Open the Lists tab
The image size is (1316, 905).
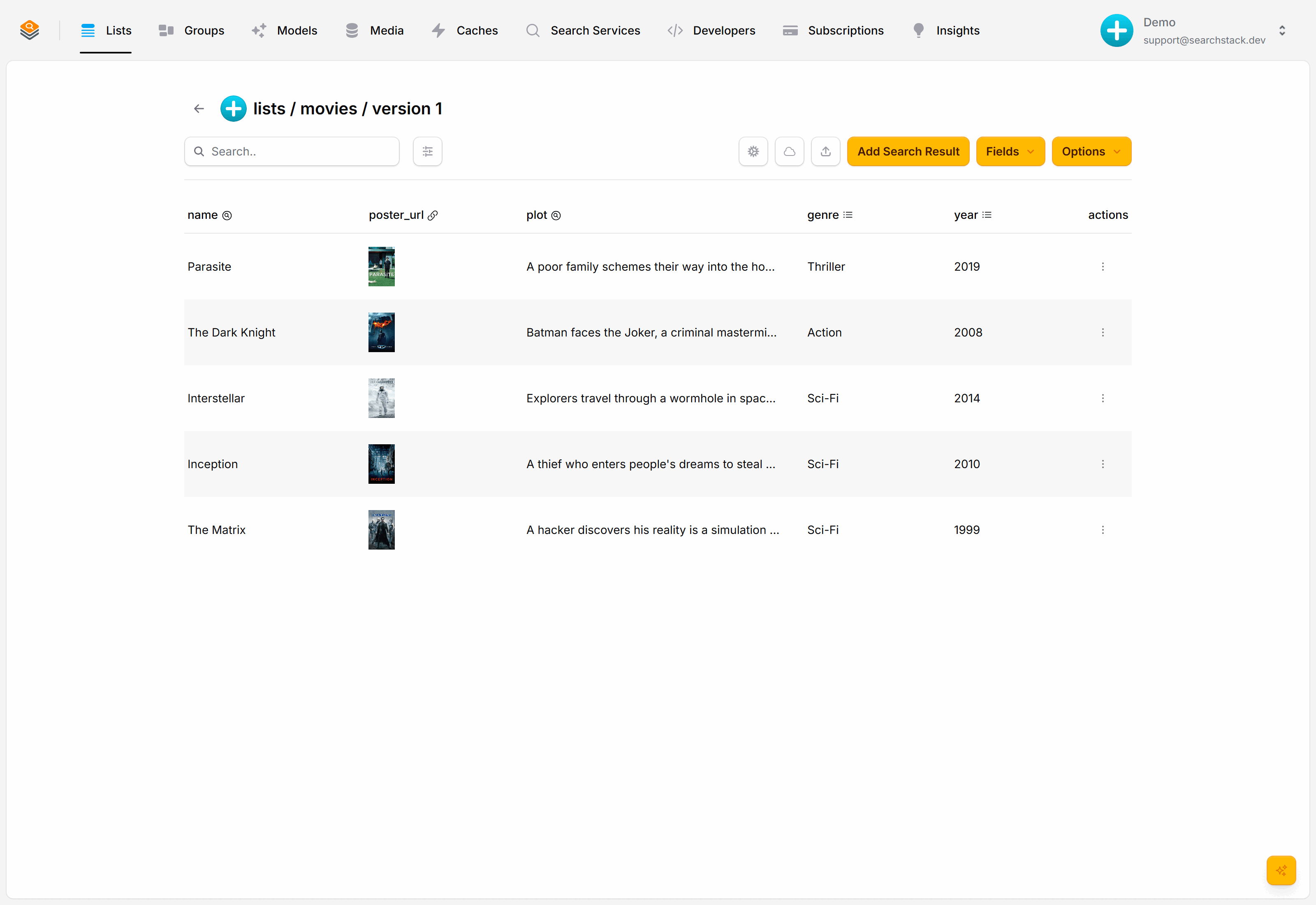coord(106,30)
